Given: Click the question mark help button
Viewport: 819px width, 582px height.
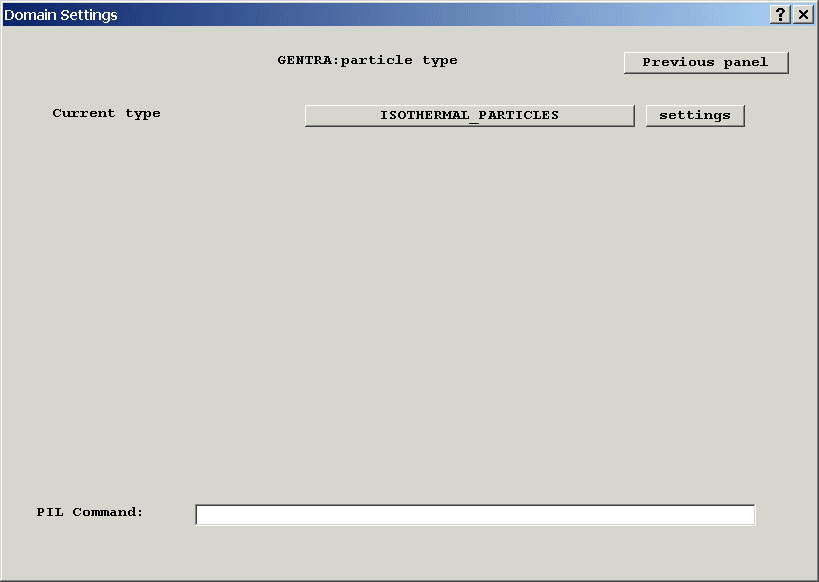Looking at the screenshot, I should 781,15.
